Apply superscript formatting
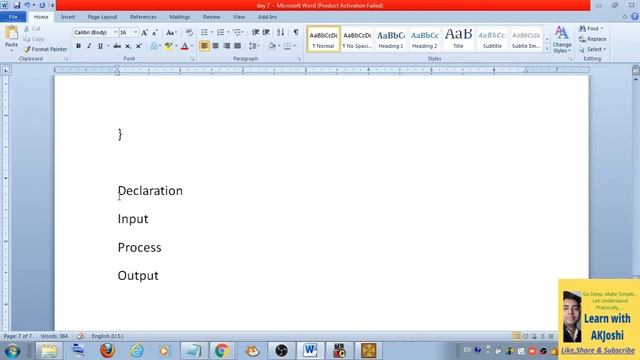Image resolution: width=640 pixels, height=360 pixels. coord(139,46)
